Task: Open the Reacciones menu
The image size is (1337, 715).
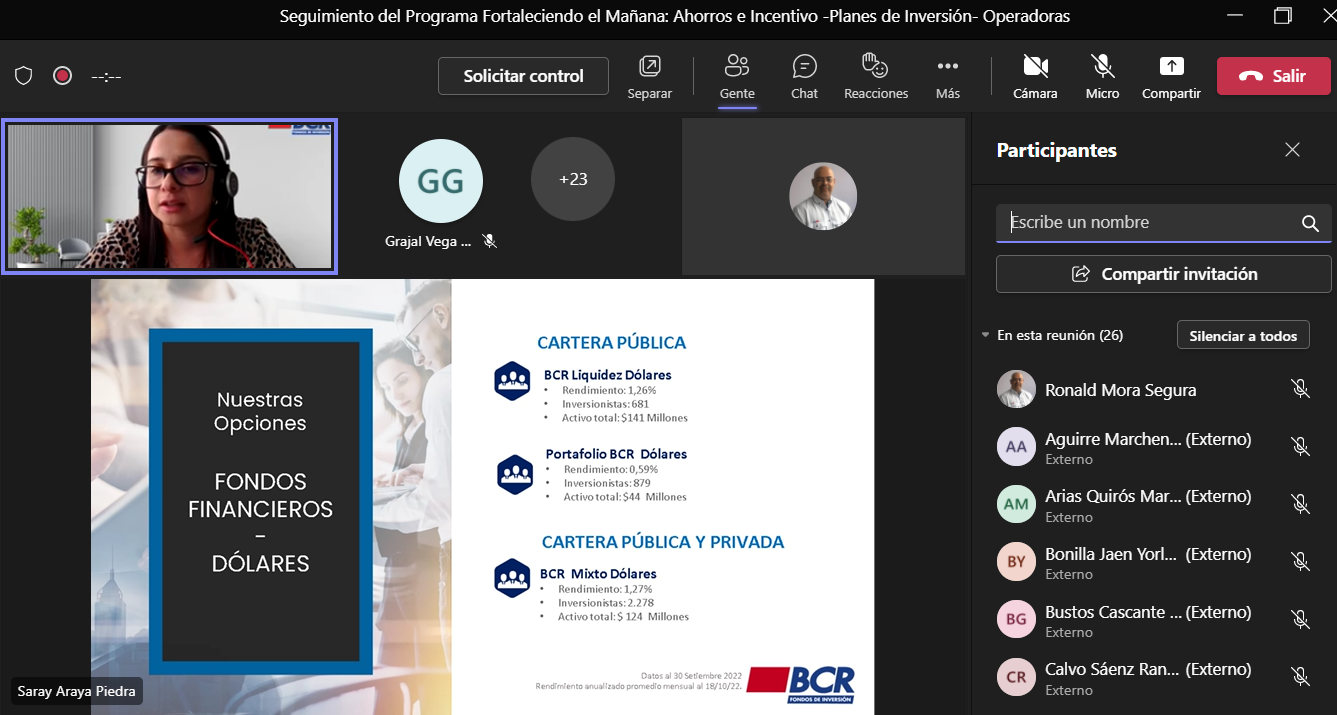Action: pos(876,76)
